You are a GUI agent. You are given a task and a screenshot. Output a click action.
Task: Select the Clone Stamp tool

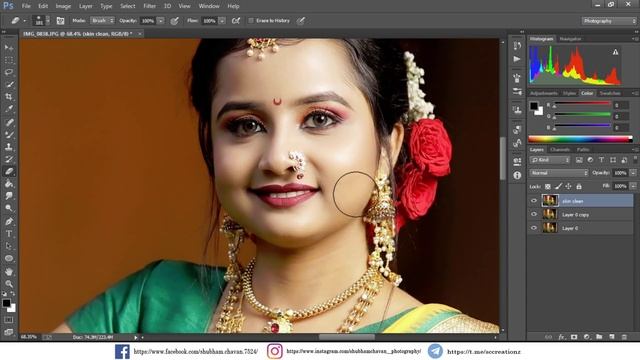click(9, 147)
